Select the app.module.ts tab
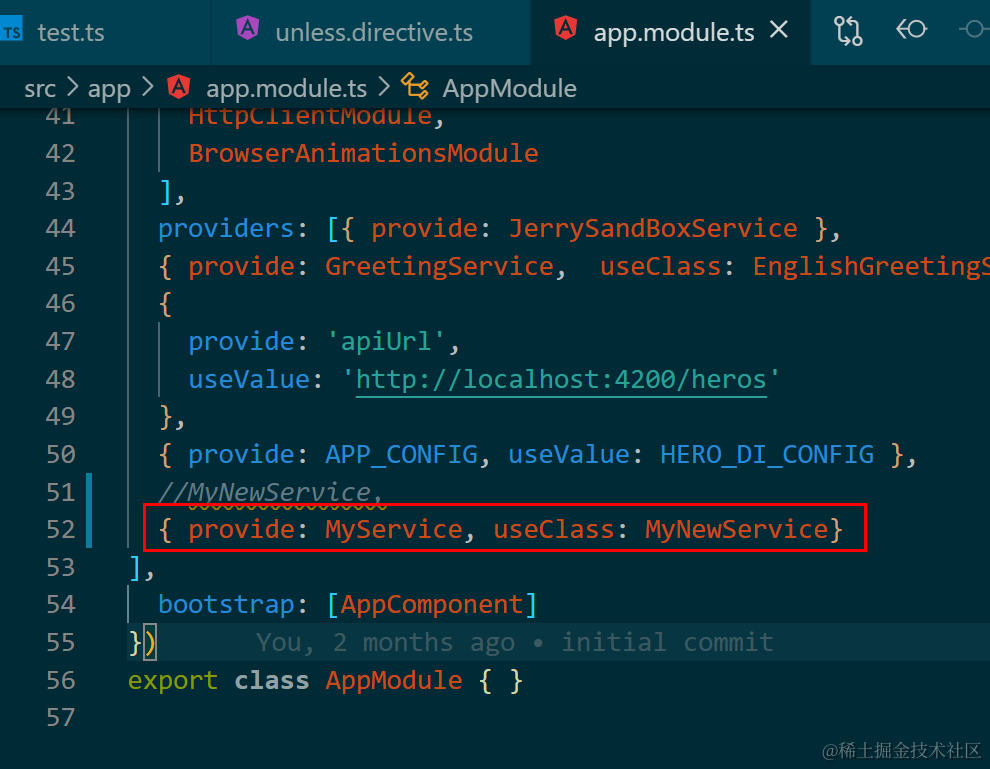 pyautogui.click(x=673, y=32)
